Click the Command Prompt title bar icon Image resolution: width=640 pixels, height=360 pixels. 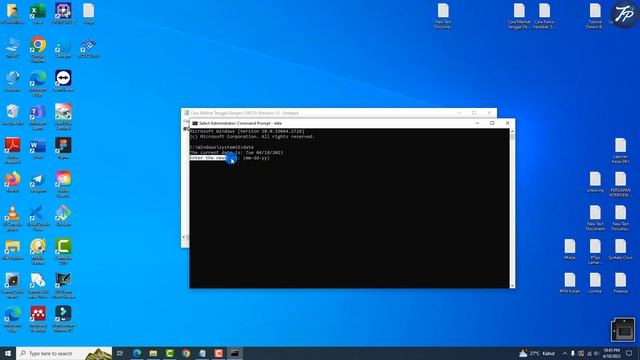(x=195, y=123)
